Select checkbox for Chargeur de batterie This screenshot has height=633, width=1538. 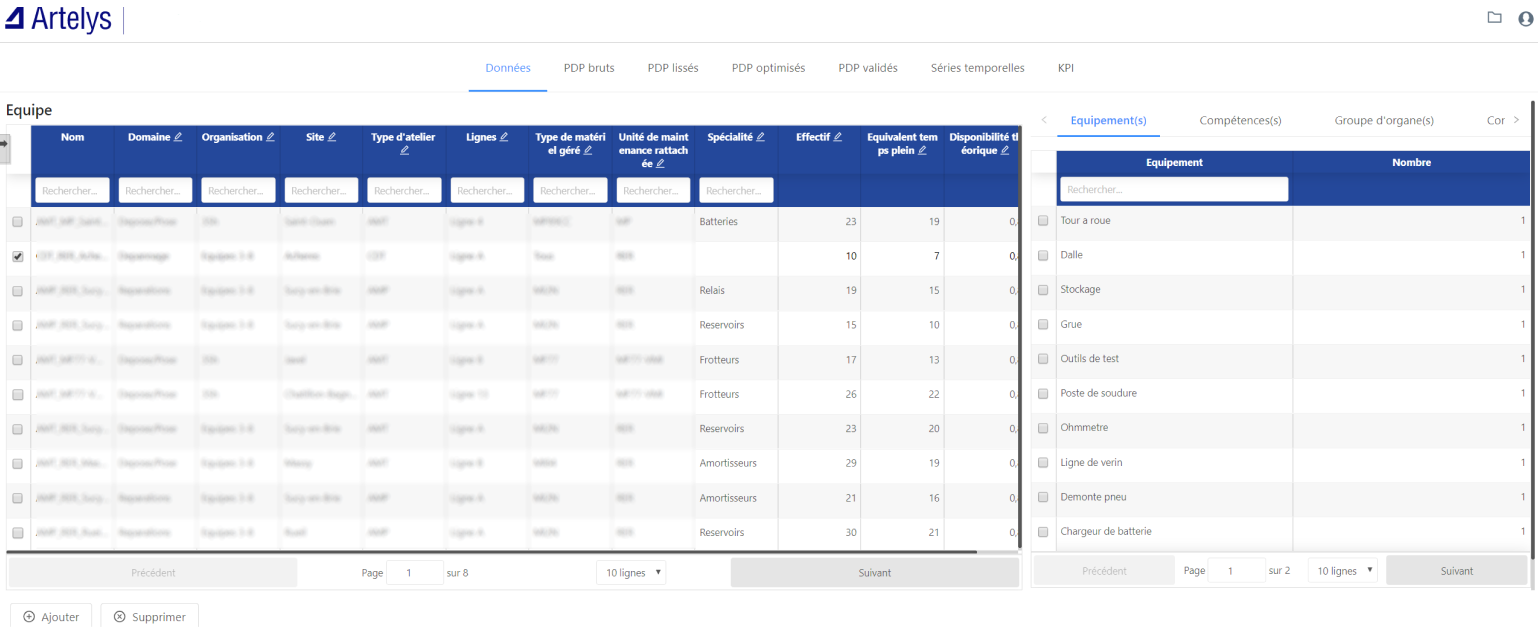tap(1043, 532)
